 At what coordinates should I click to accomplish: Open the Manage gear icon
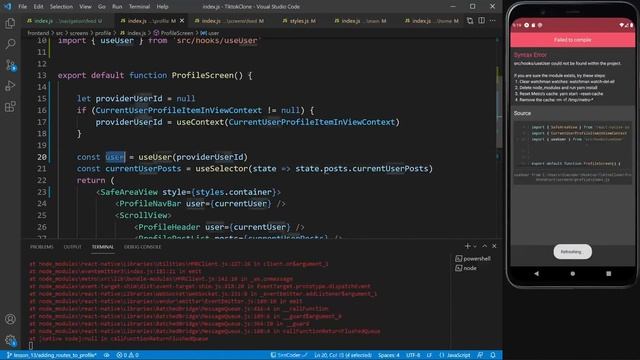[x=10, y=340]
